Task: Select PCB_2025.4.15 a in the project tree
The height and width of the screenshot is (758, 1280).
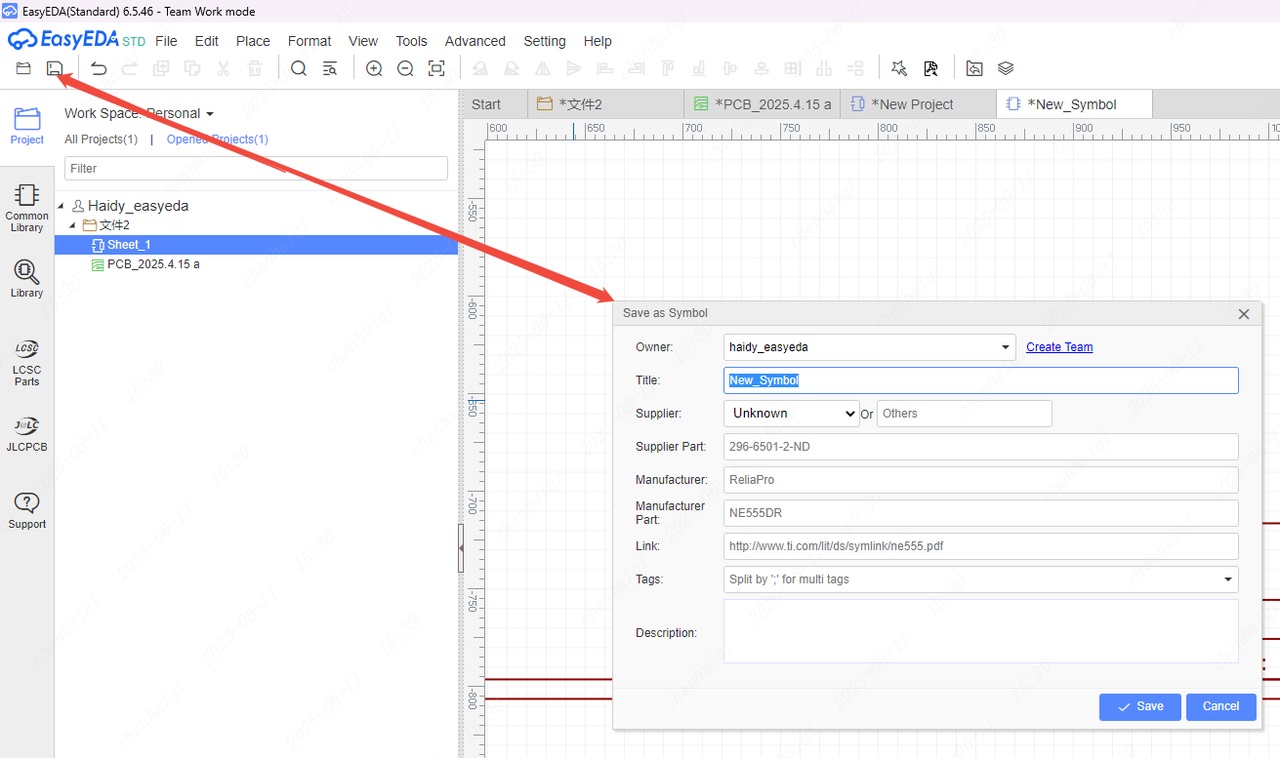Action: 153,264
